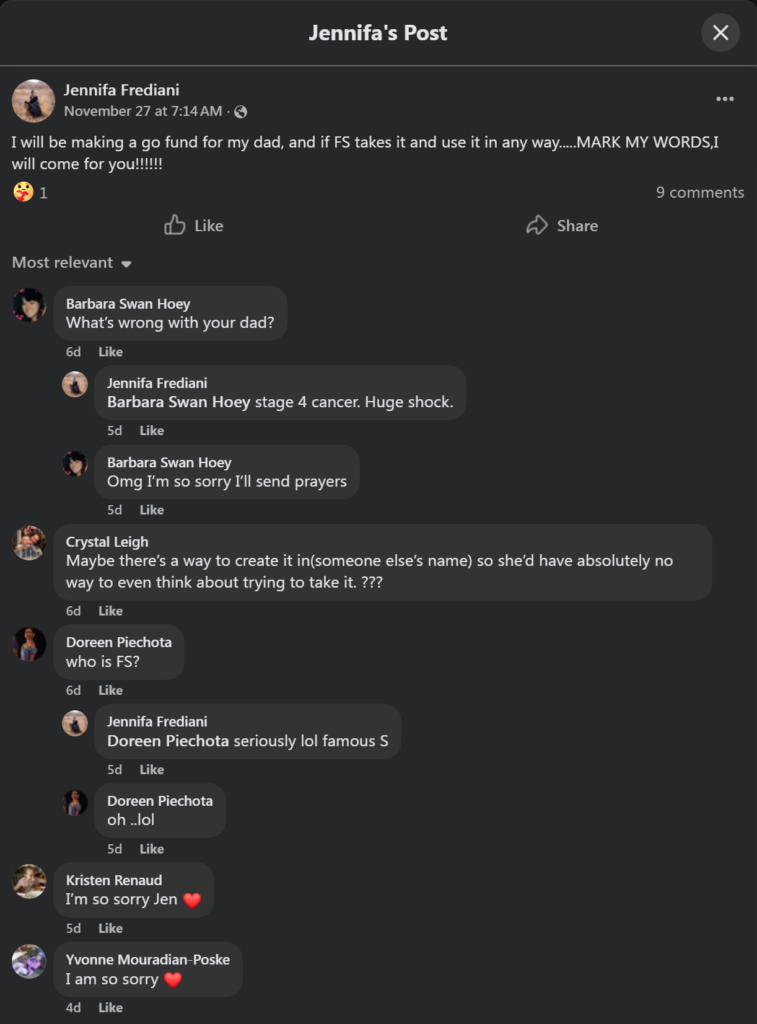Screen dimensions: 757x1024
Task: Click the thumbs-up Like icon on post
Action: click(x=175, y=225)
